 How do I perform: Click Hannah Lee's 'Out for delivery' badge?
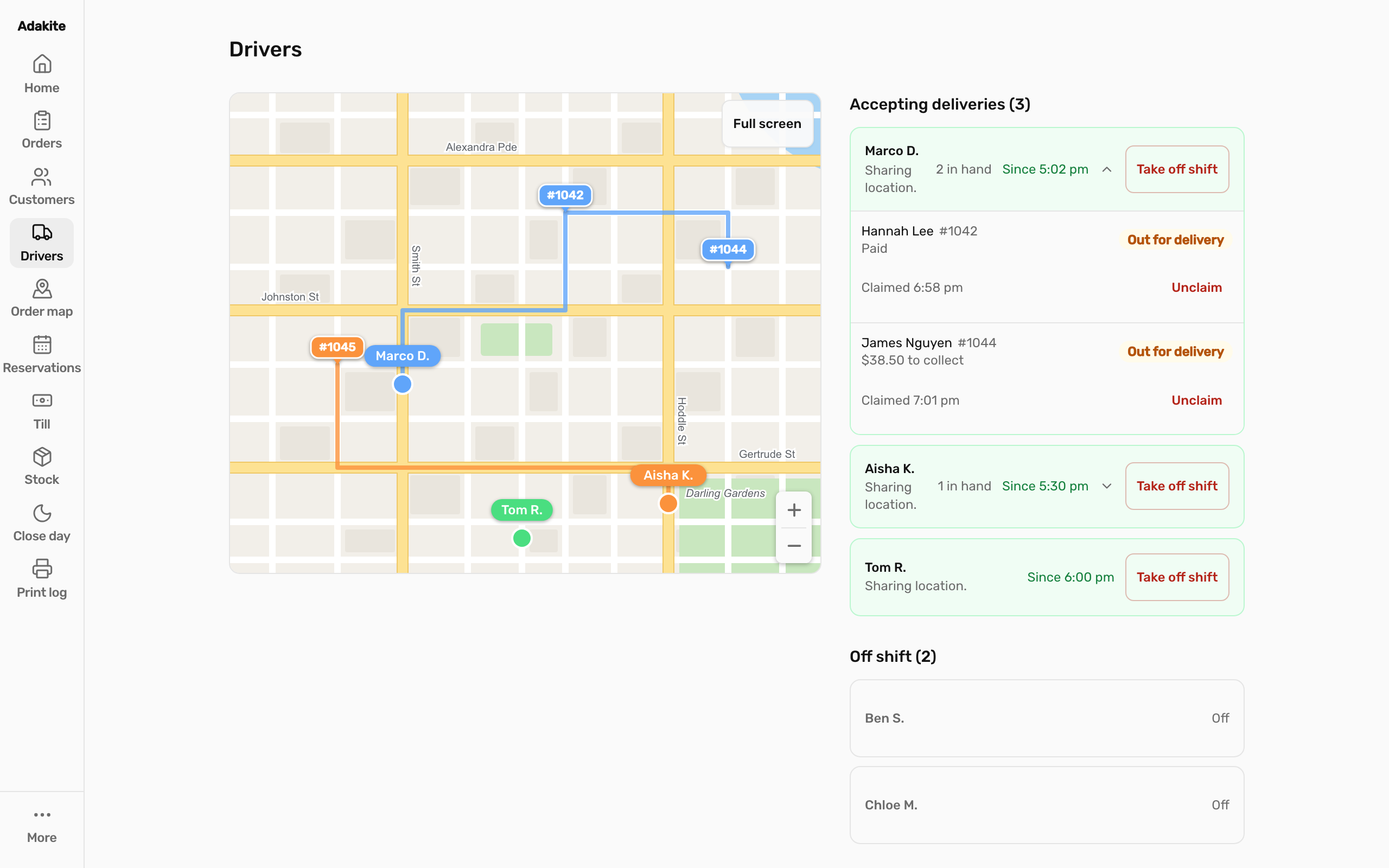click(1175, 240)
